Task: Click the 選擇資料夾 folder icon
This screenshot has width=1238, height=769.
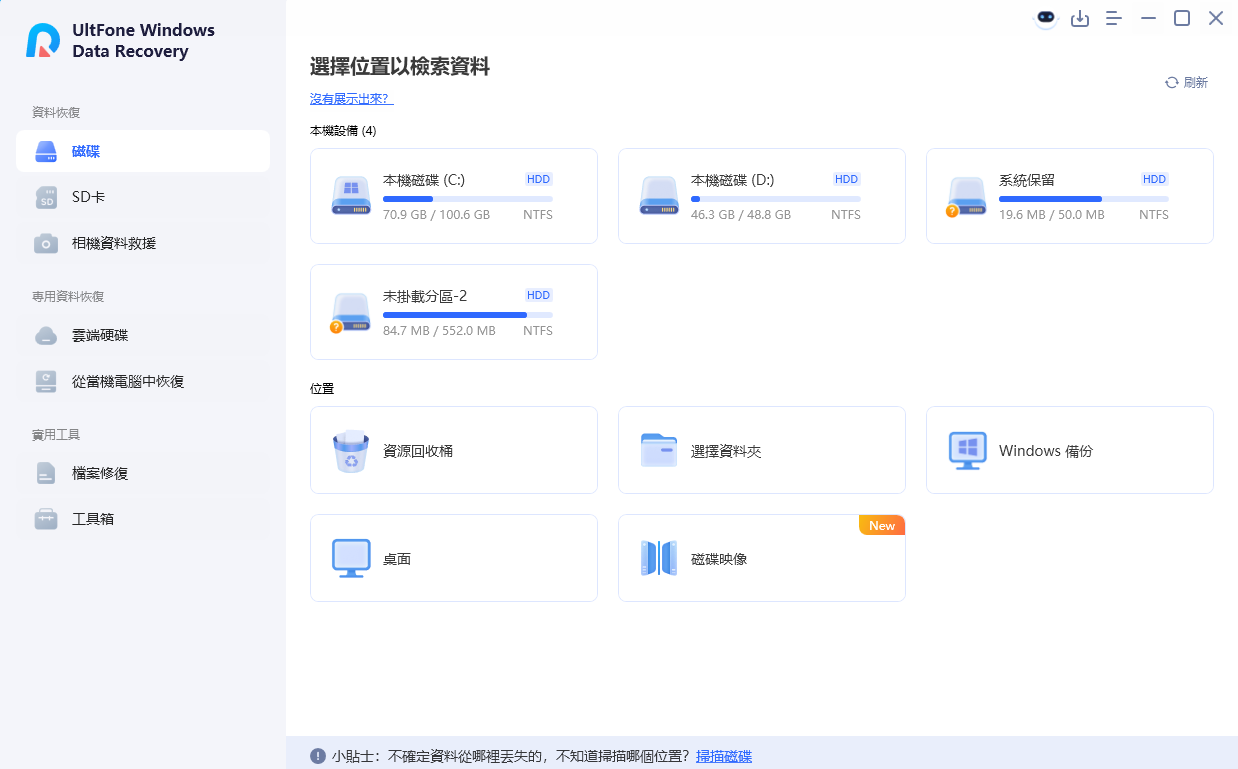Action: pos(659,450)
